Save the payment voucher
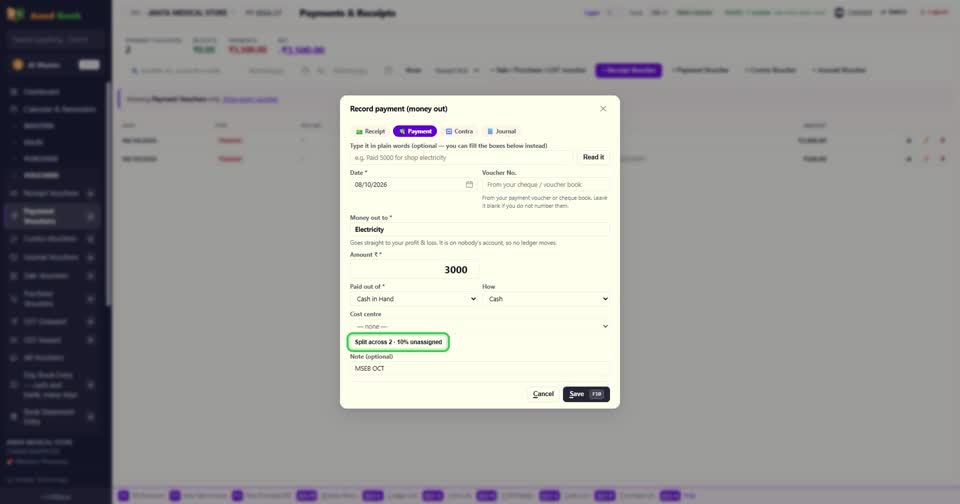The width and height of the screenshot is (960, 504). 586,394
